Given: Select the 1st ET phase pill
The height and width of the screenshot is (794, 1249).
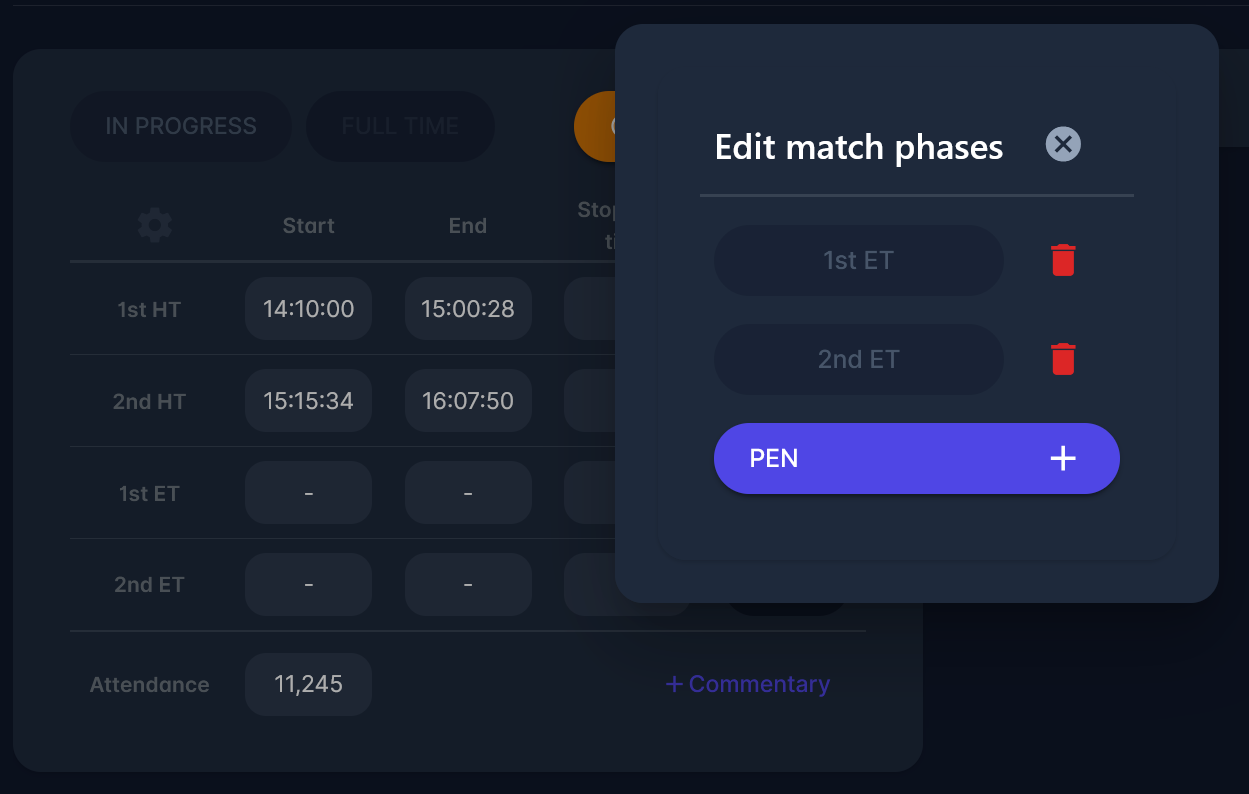Looking at the screenshot, I should tap(858, 260).
